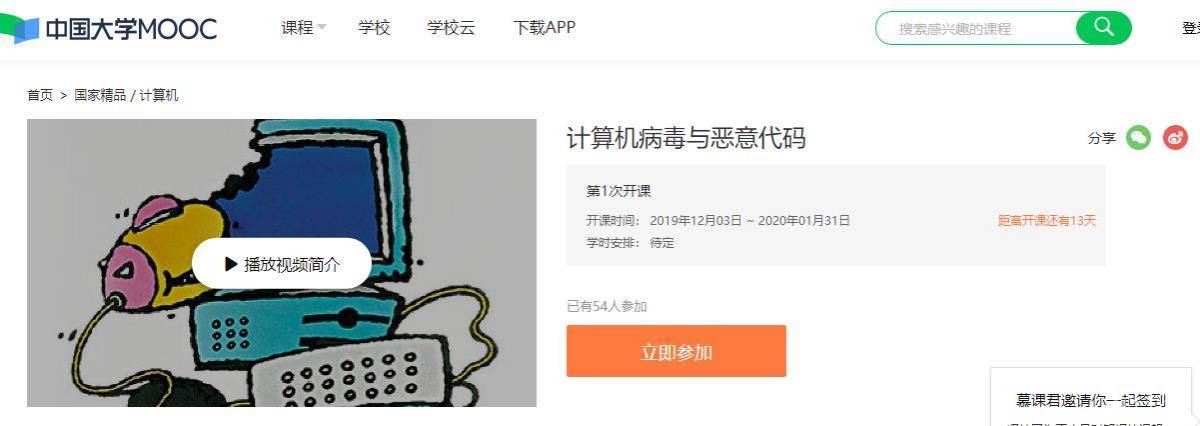
Task: Click the login link at top right
Action: (x=1190, y=28)
